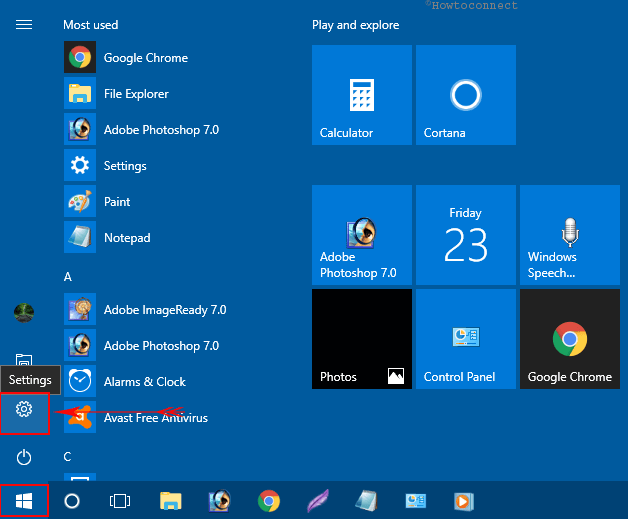628x519 pixels.
Task: Open the media player taskbar icon
Action: 464,501
